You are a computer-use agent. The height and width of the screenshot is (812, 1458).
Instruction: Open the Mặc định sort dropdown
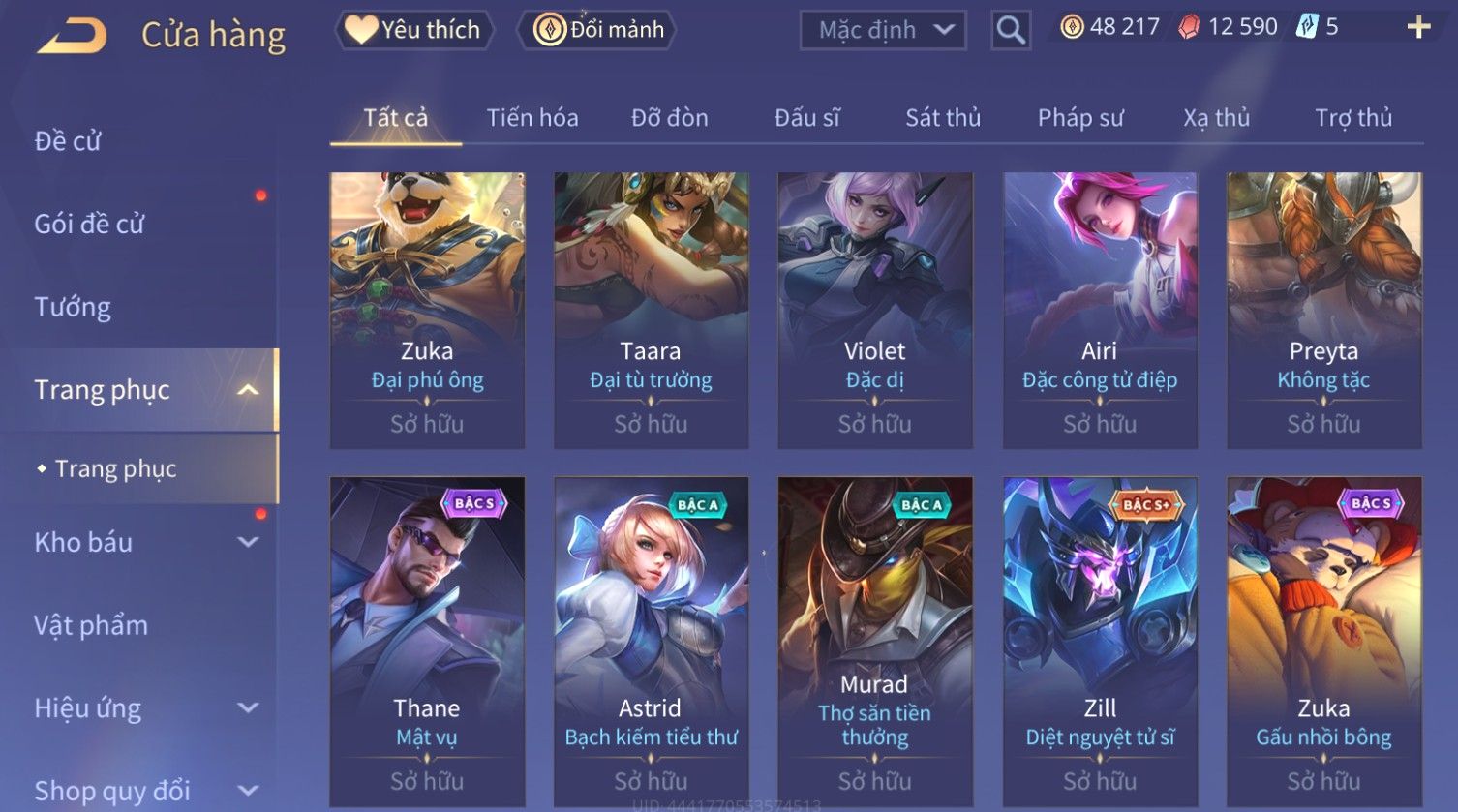[x=883, y=30]
